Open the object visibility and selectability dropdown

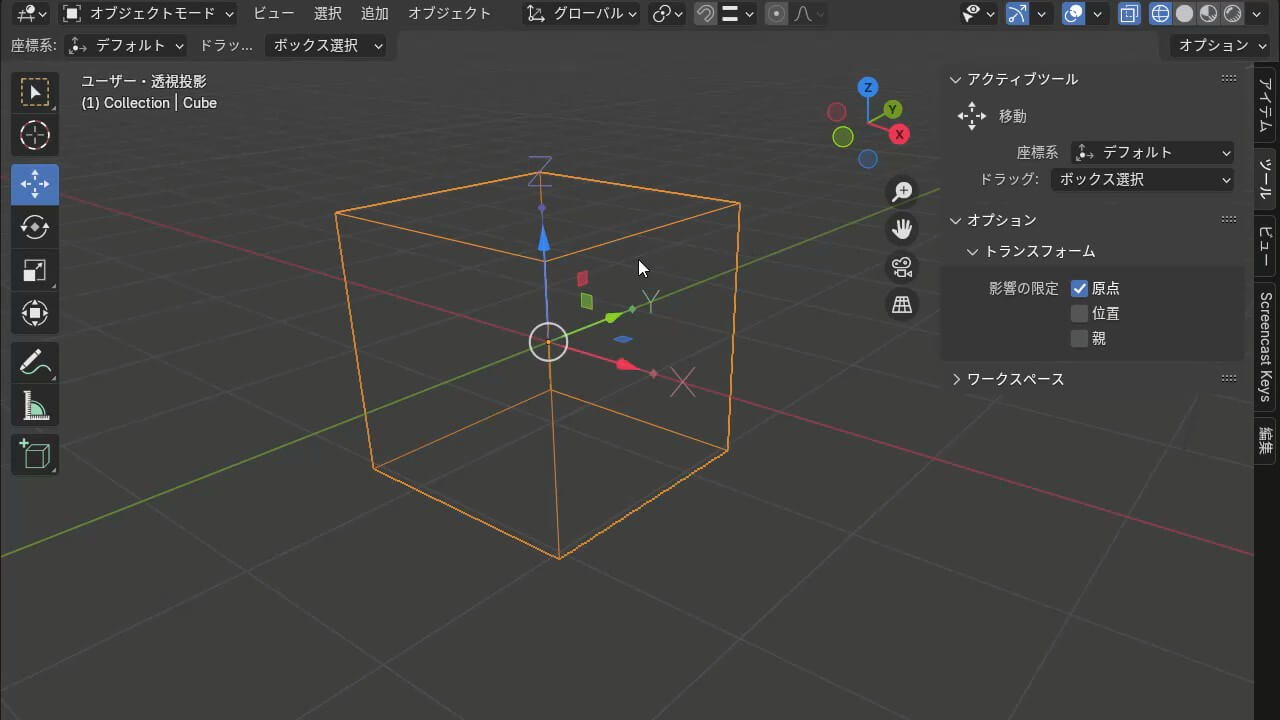[979, 14]
